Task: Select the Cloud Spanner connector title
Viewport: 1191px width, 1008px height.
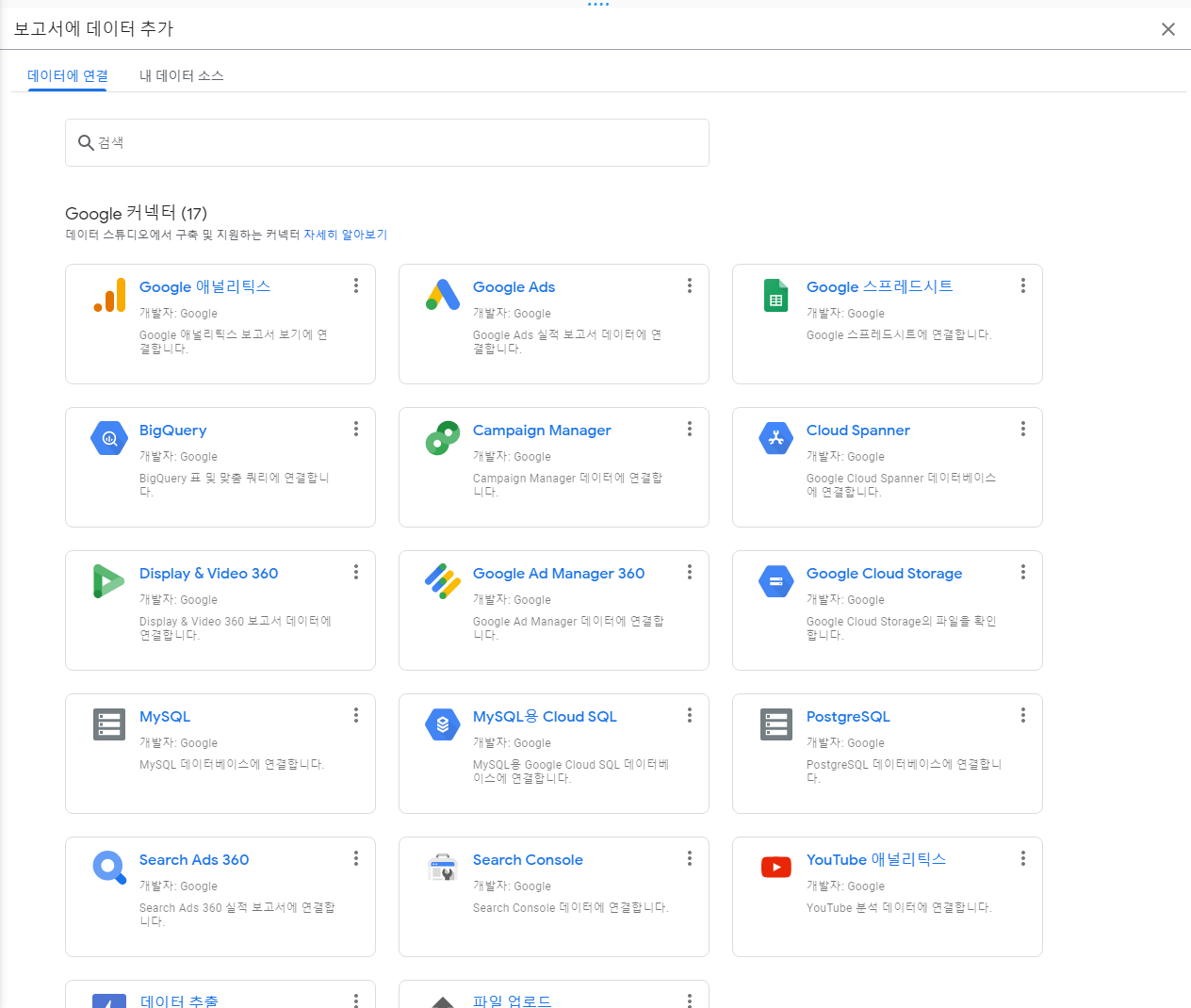Action: click(857, 431)
